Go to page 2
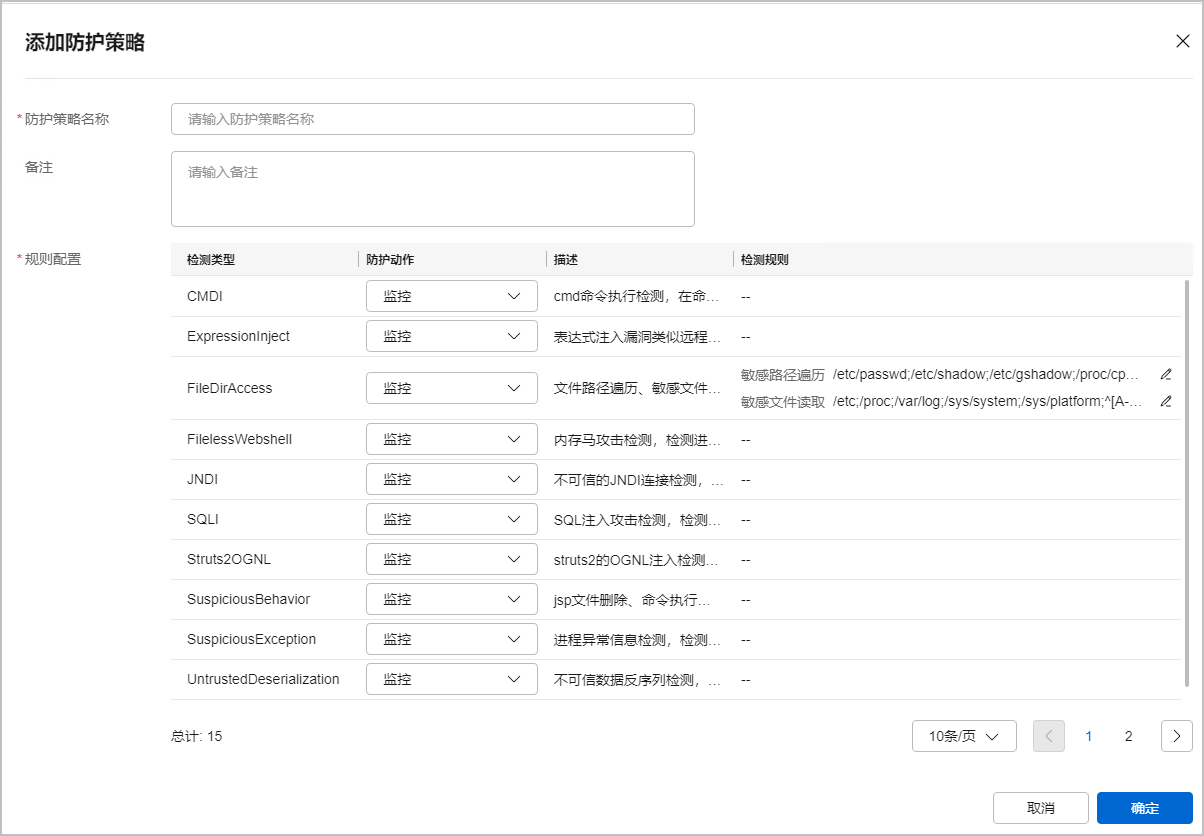The width and height of the screenshot is (1204, 836). coord(1129,736)
